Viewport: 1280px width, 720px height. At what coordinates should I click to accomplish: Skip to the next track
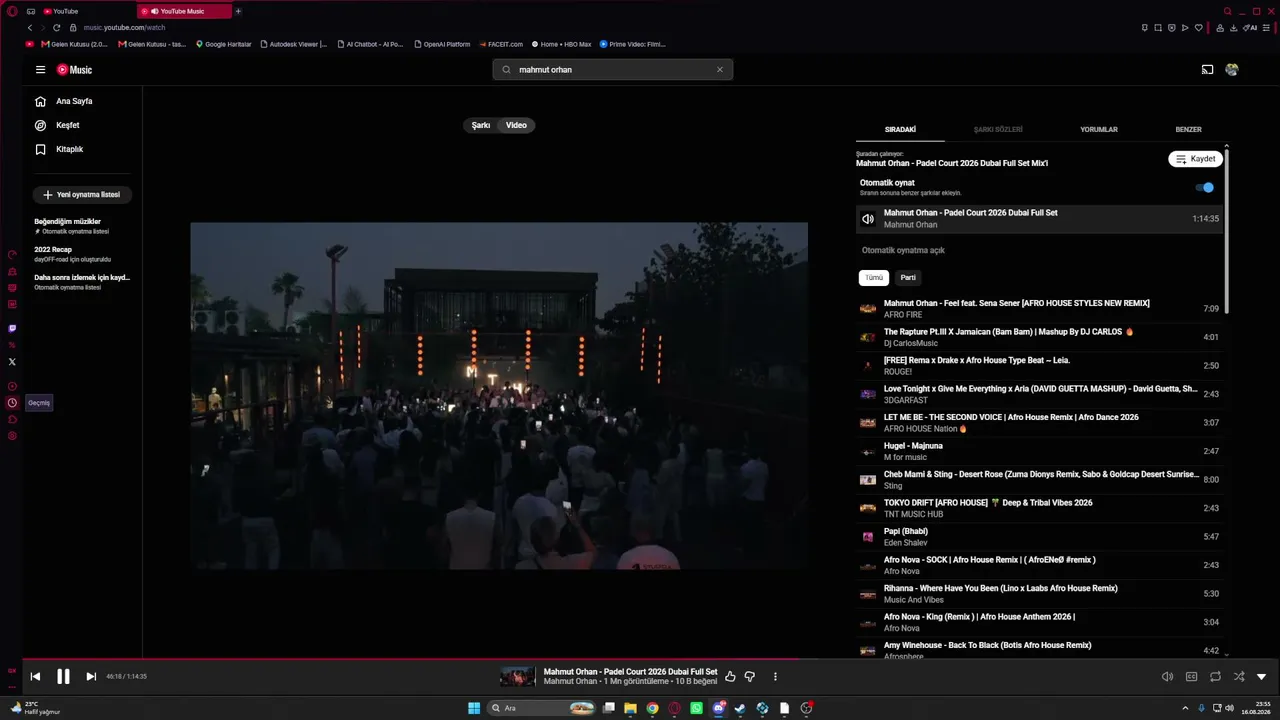91,677
